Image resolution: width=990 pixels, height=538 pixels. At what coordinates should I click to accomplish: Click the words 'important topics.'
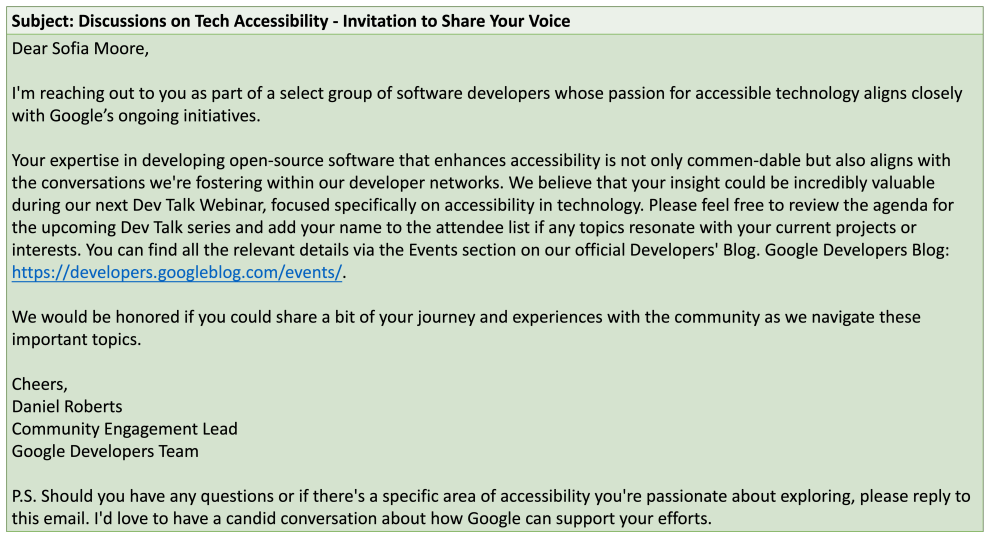tap(76, 340)
